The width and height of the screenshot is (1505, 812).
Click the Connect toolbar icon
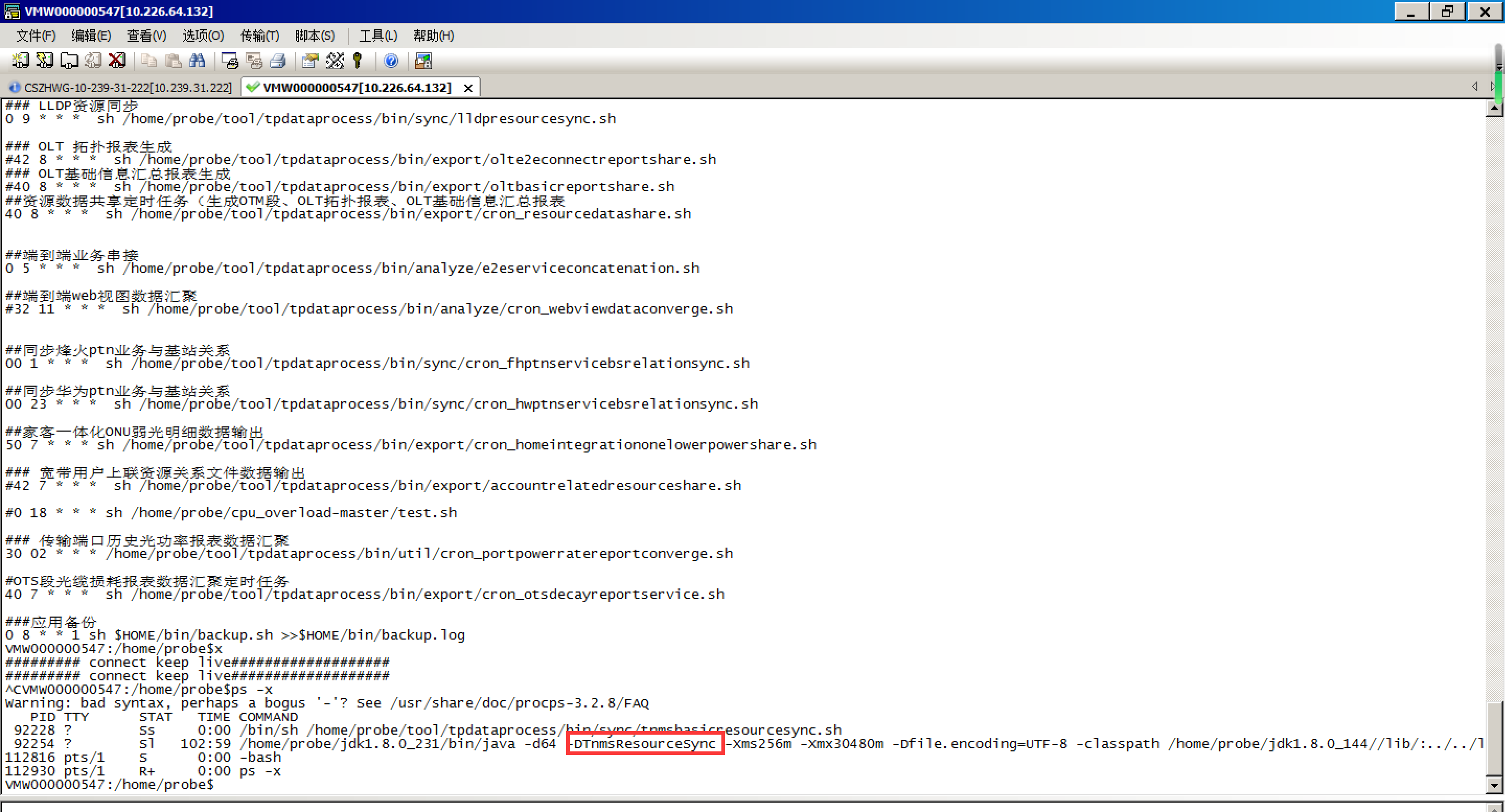(20, 61)
